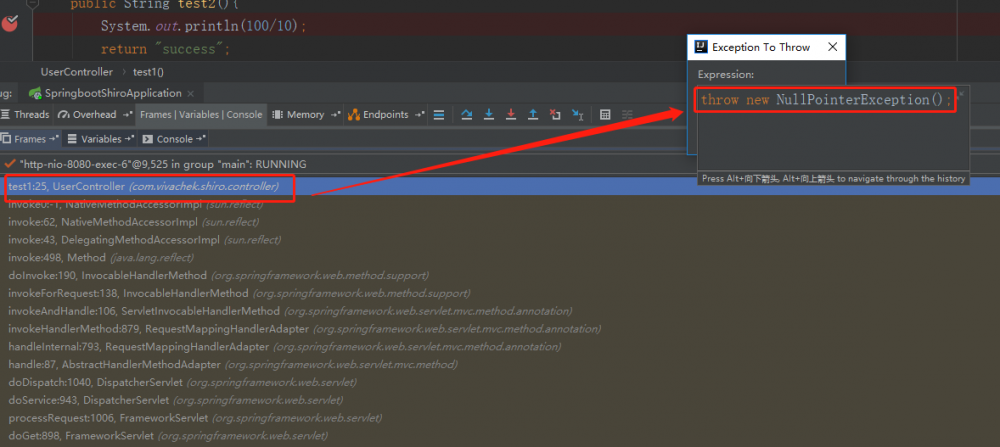Select frame doDispatch:1040, DispatcherServlet

pos(500,383)
